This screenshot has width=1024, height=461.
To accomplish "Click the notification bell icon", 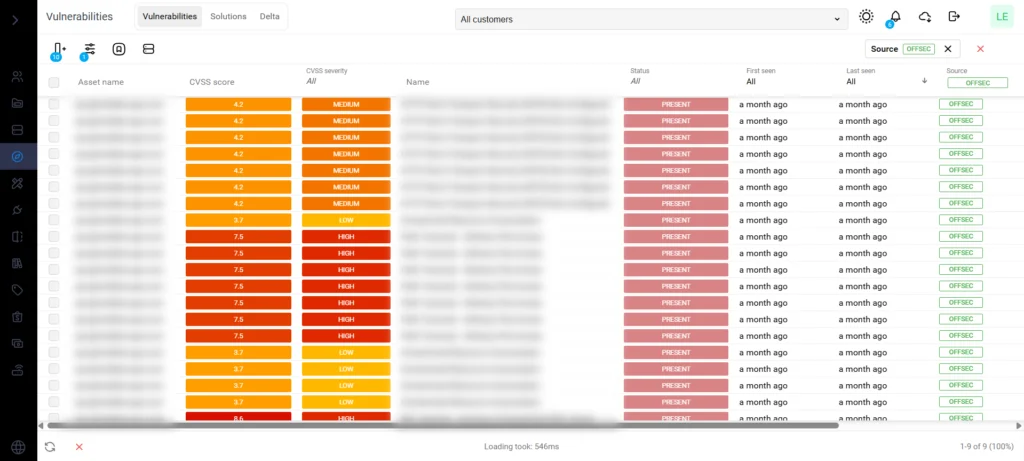I will 895,17.
